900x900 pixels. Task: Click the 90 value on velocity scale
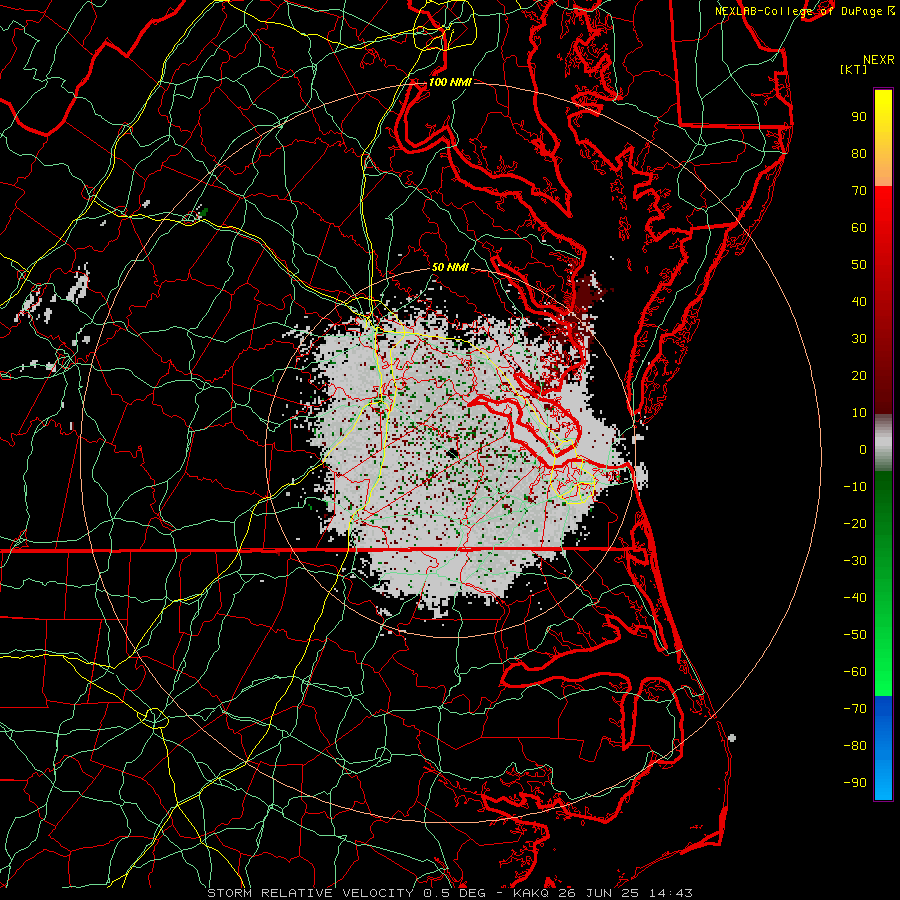coord(859,117)
